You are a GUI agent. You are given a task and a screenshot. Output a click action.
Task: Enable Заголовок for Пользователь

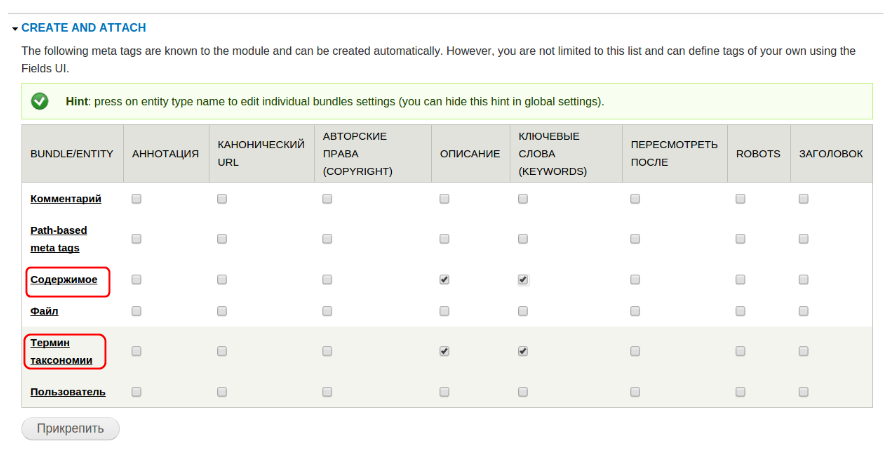tap(803, 391)
